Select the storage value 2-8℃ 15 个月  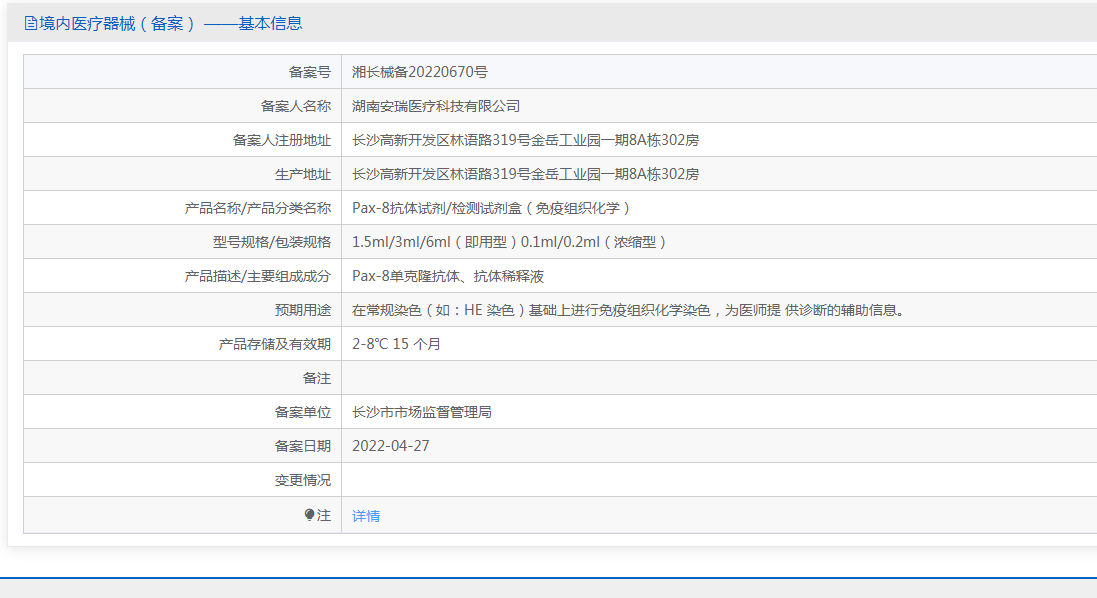click(396, 344)
